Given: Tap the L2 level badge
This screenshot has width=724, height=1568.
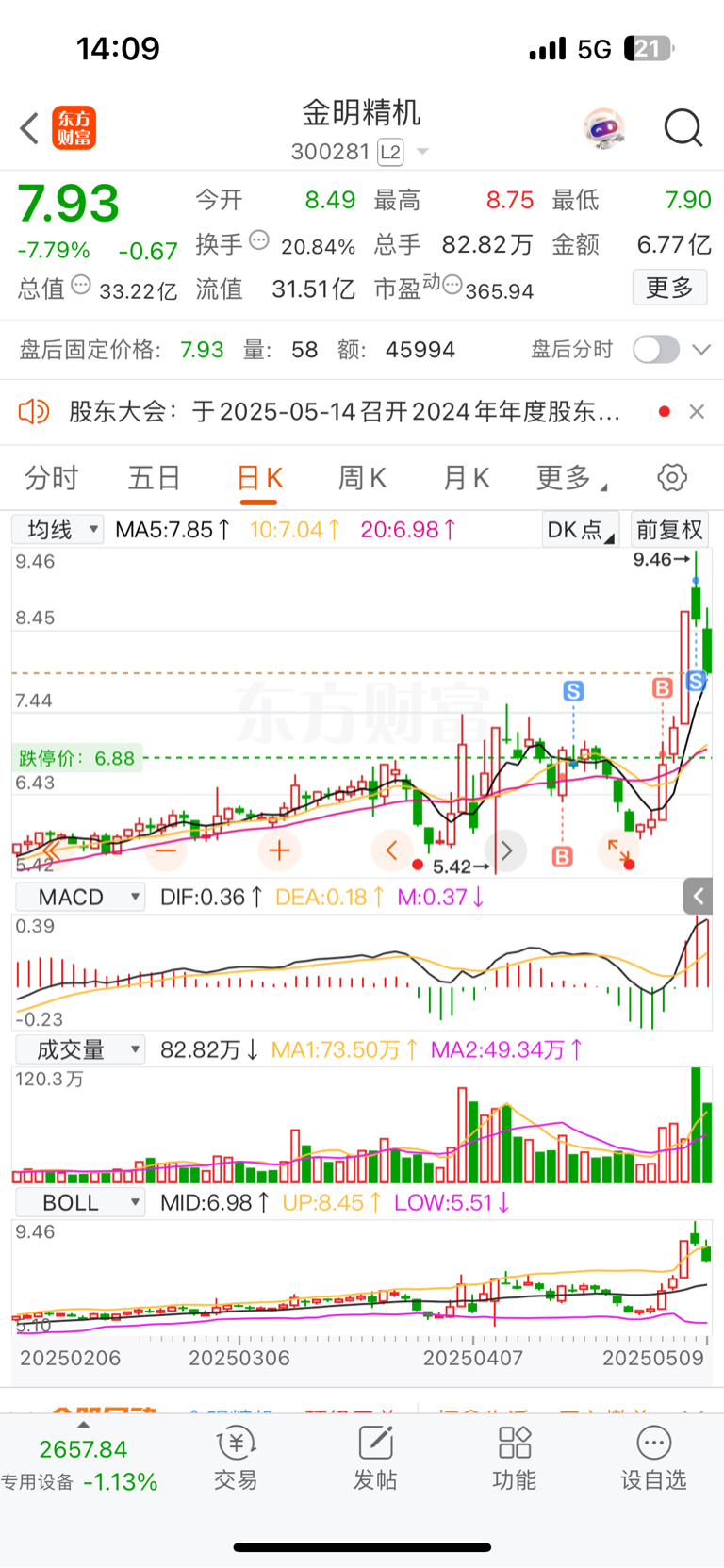Looking at the screenshot, I should pos(390,152).
